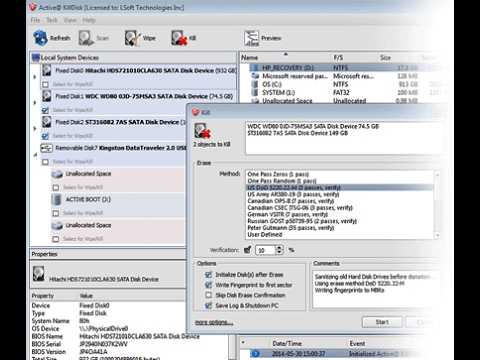Click the Comments text box
Screen dimensions: 480x360
(x=376, y=289)
